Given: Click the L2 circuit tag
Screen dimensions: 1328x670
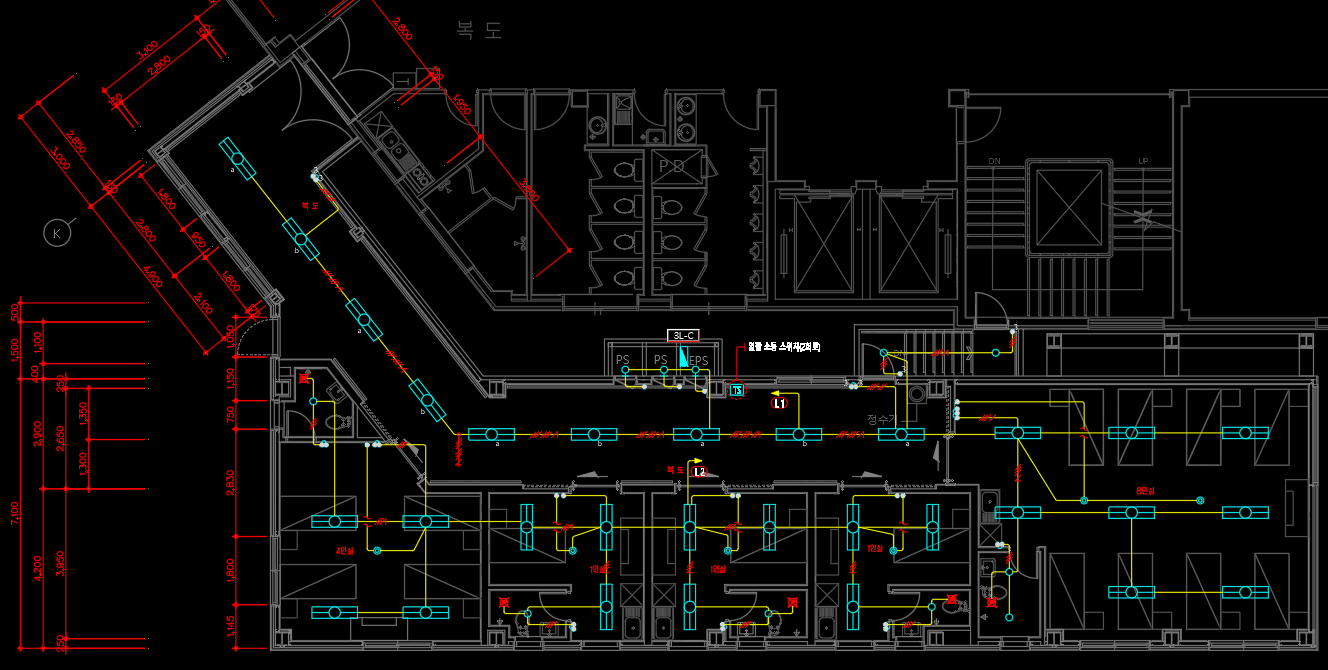Looking at the screenshot, I should (x=700, y=471).
